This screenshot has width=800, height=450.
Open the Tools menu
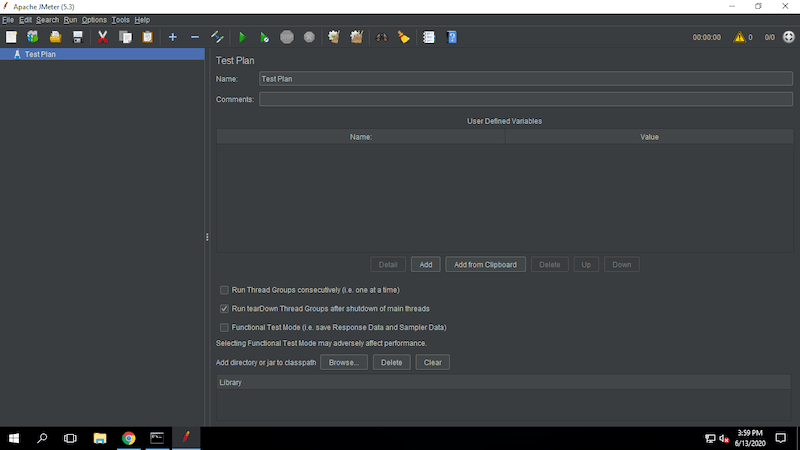click(120, 20)
